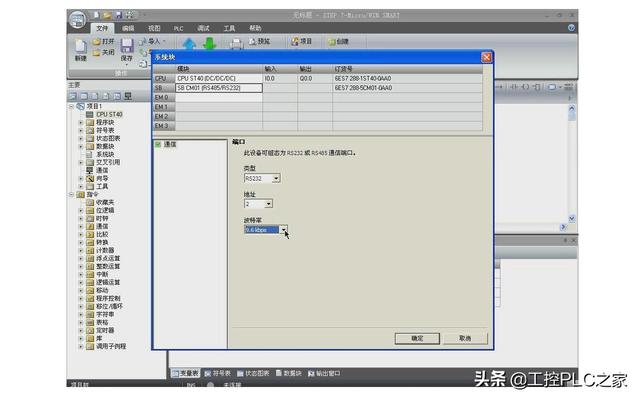Click the New file icon in quick access toolbar
640x400 pixels.
pos(96,15)
